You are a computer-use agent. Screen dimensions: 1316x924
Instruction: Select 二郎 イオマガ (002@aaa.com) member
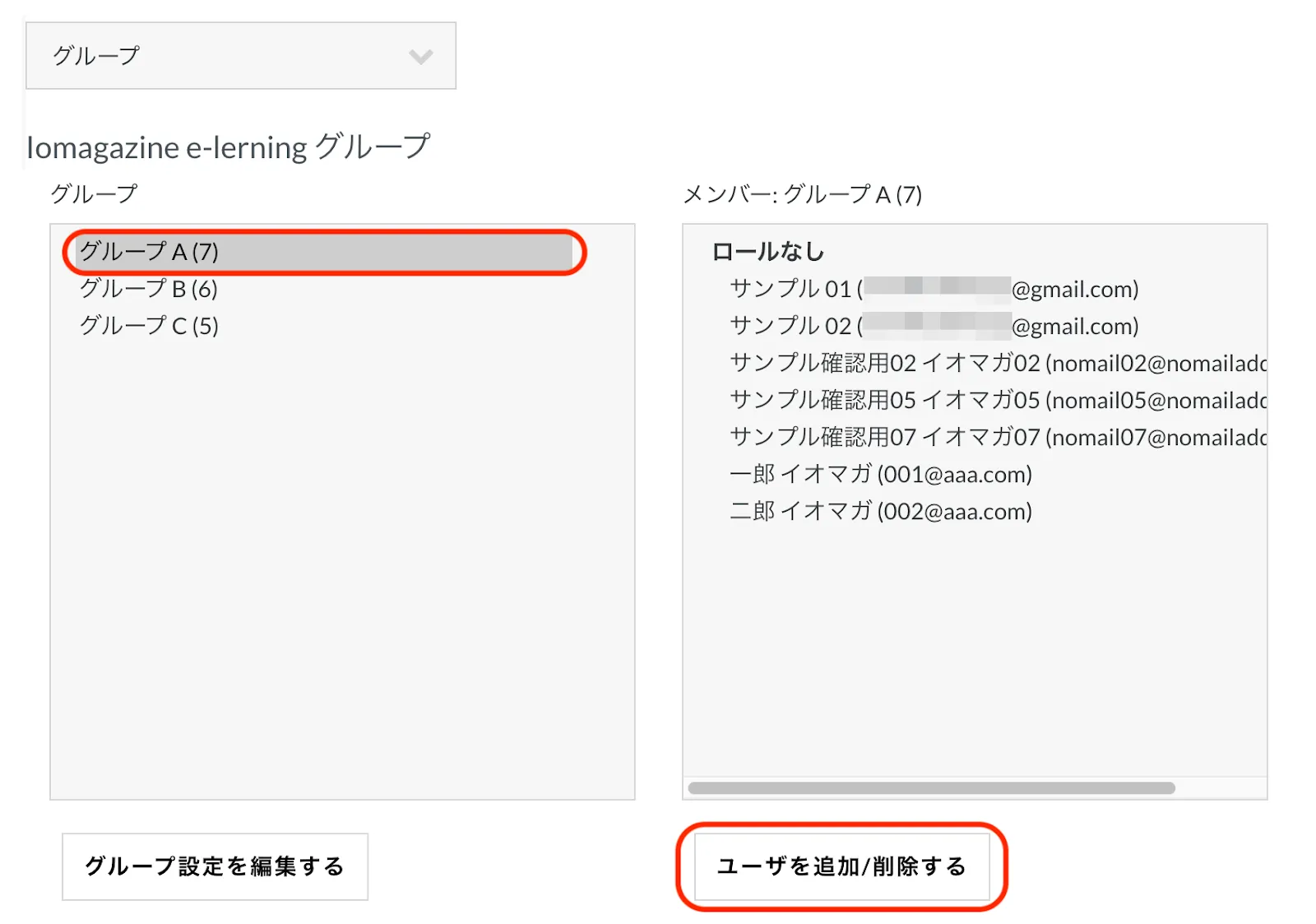[880, 511]
